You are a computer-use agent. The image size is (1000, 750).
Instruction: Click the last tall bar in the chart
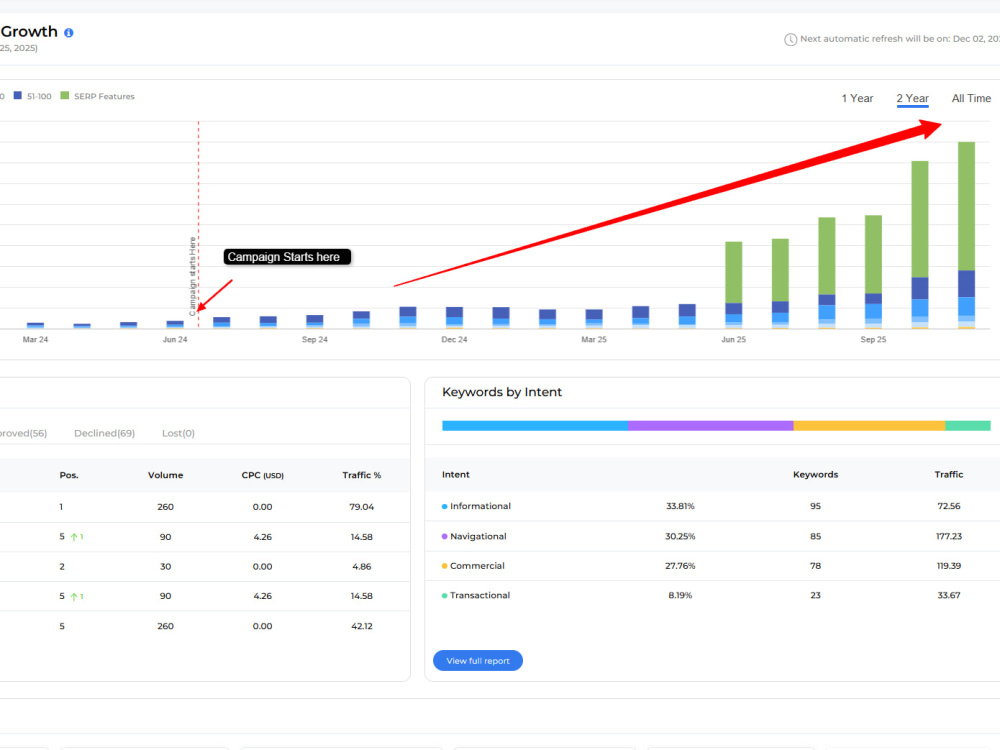tap(966, 235)
